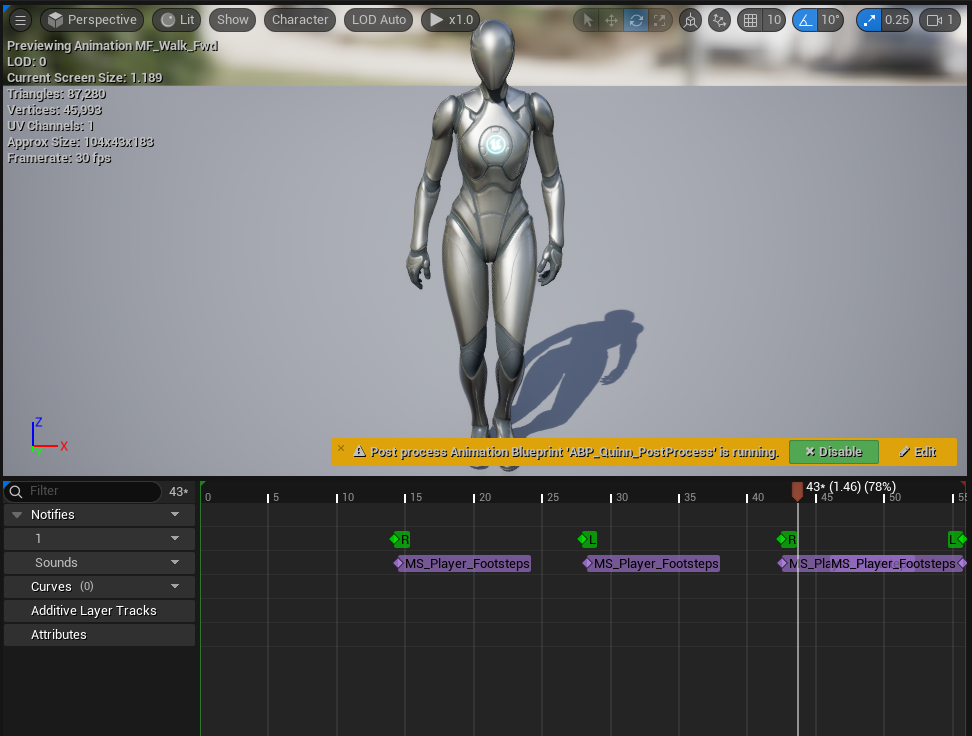Open the Curves track dropdown arrow
Viewport: 972px width, 736px height.
coord(175,587)
